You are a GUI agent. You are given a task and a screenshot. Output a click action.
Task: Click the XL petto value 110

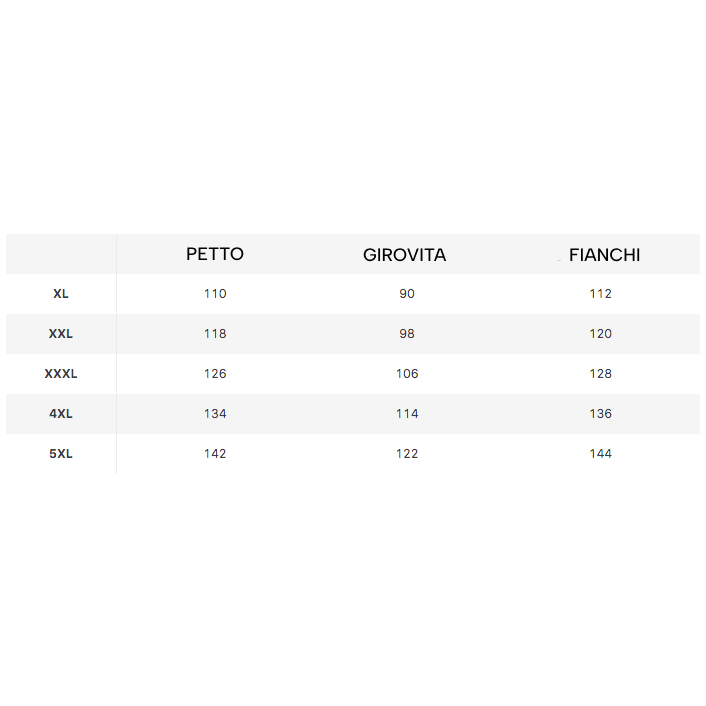click(215, 294)
